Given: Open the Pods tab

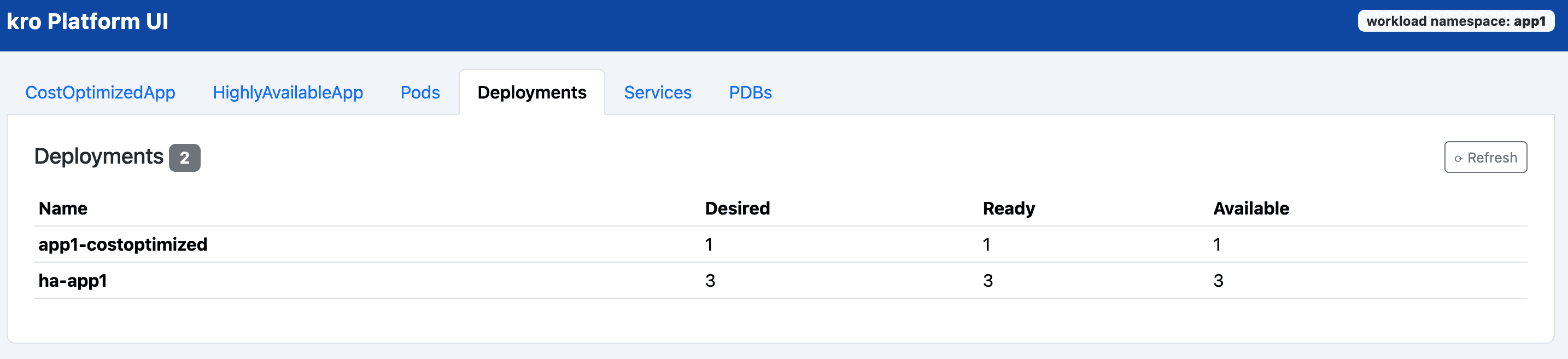Looking at the screenshot, I should click(419, 92).
